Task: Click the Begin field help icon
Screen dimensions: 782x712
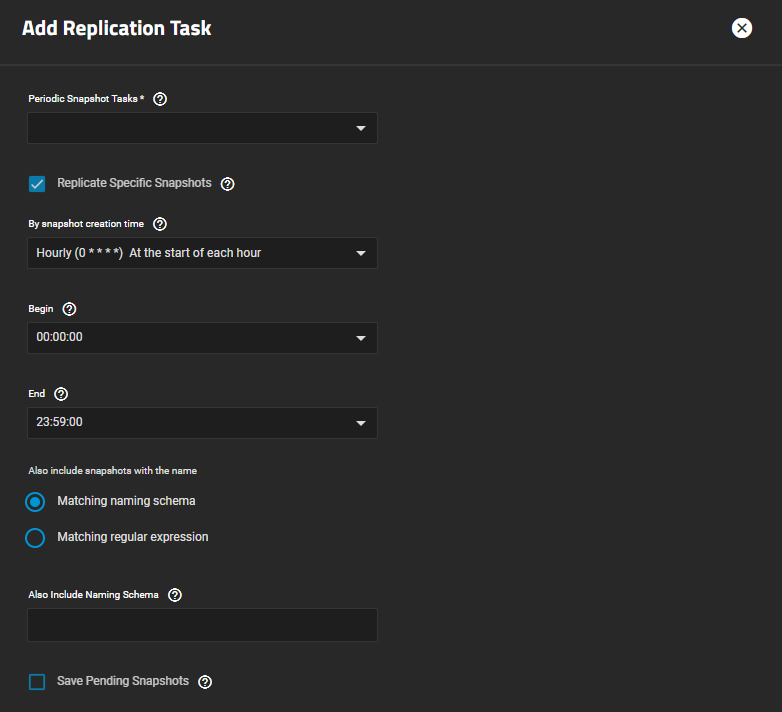Action: click(x=69, y=309)
